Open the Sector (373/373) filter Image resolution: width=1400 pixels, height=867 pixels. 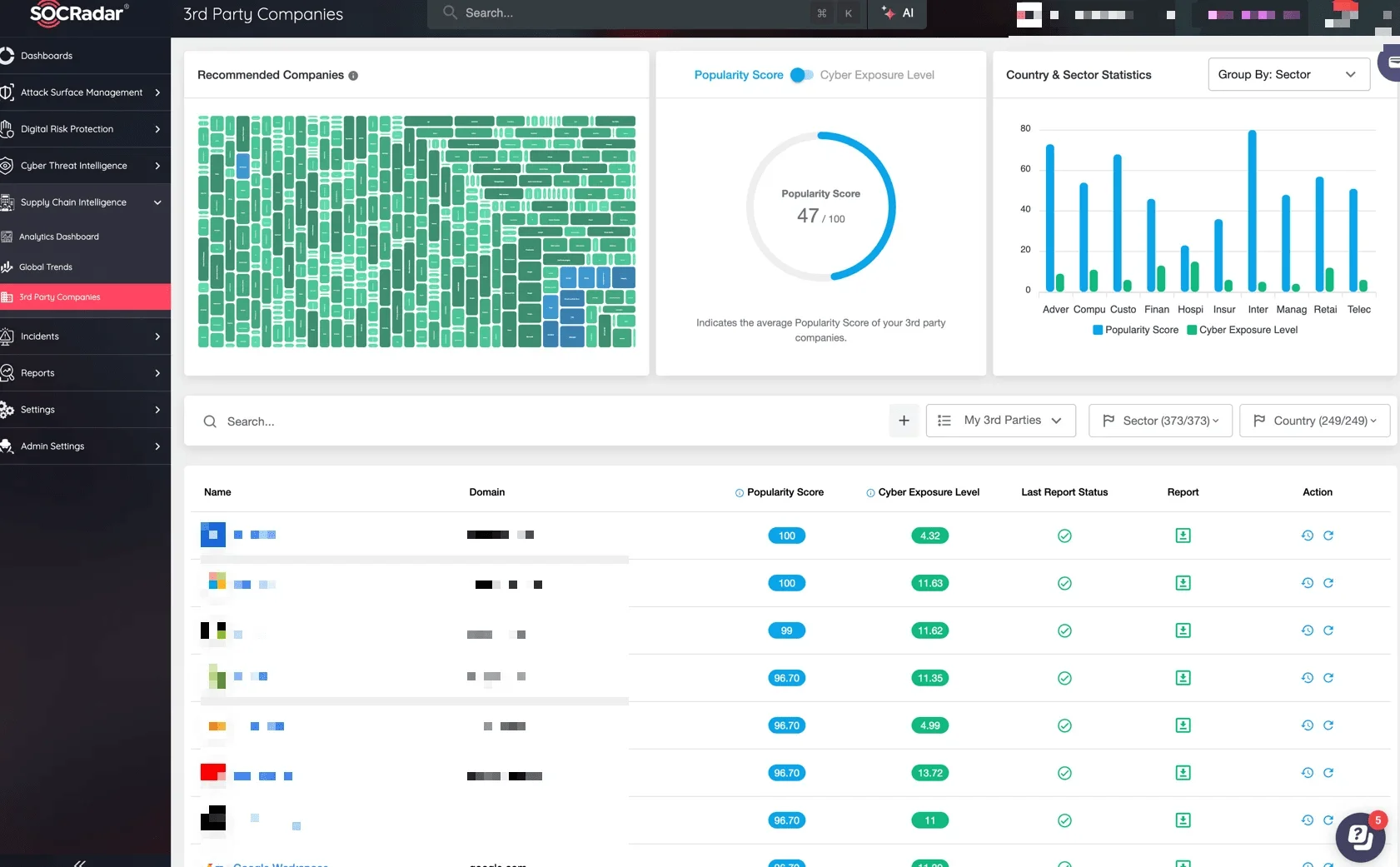pos(1160,421)
